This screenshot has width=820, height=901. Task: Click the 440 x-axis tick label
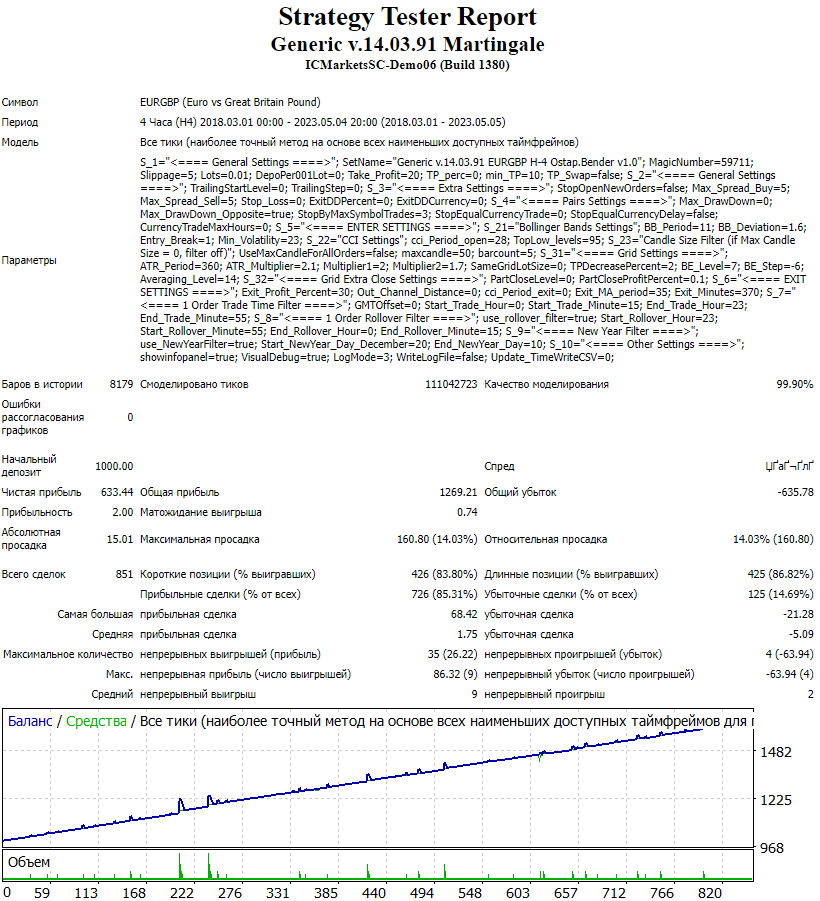(x=374, y=894)
